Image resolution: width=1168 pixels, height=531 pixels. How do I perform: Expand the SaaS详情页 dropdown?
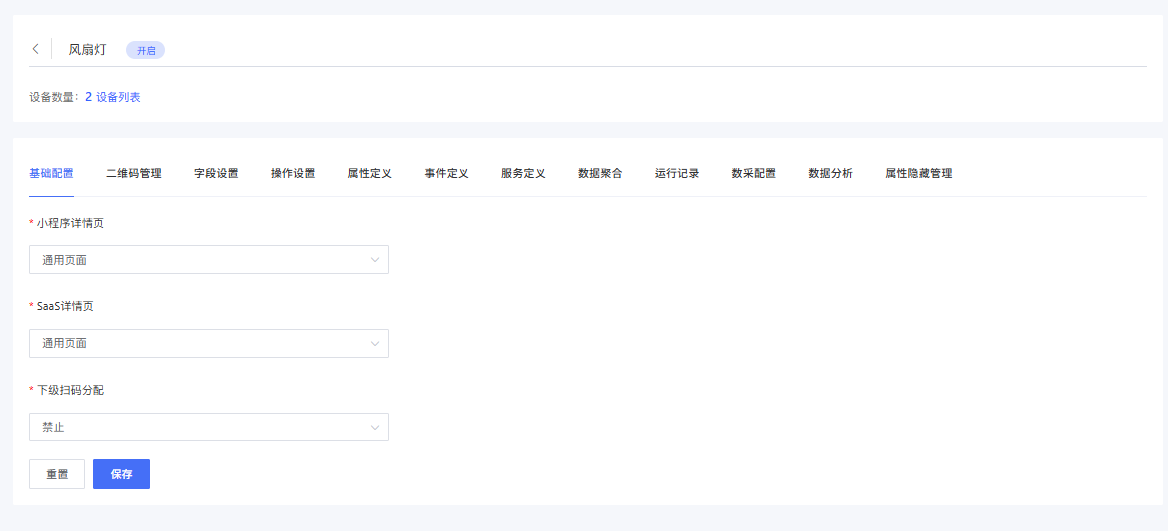(x=208, y=344)
